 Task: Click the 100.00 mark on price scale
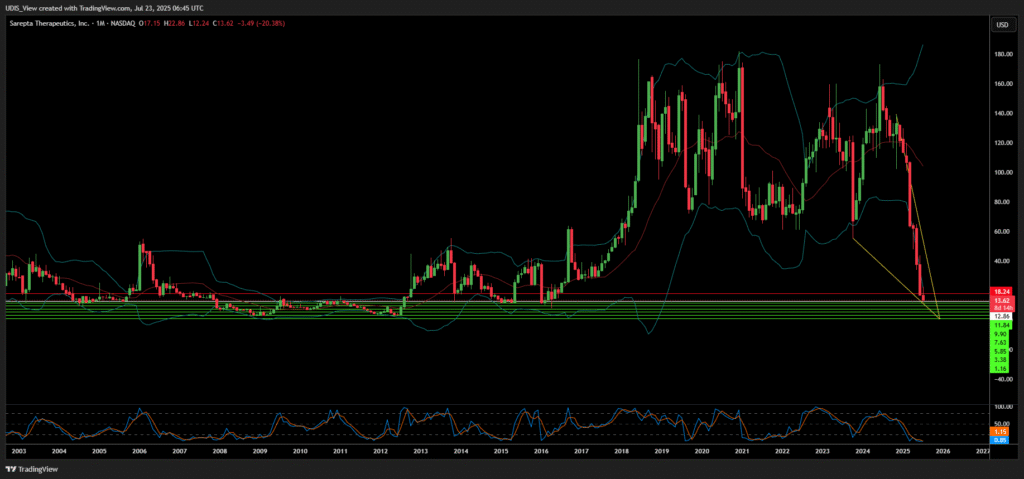pos(998,172)
